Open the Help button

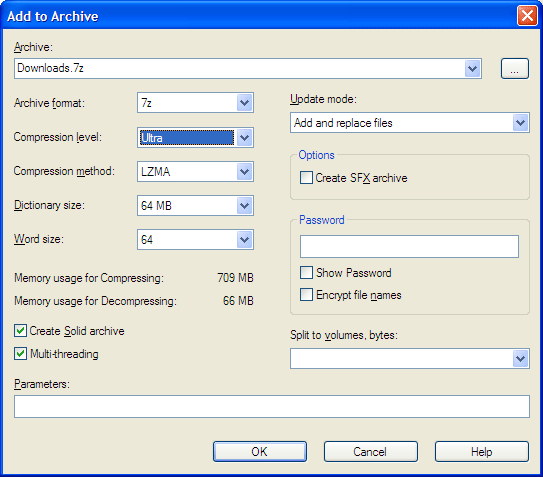482,451
